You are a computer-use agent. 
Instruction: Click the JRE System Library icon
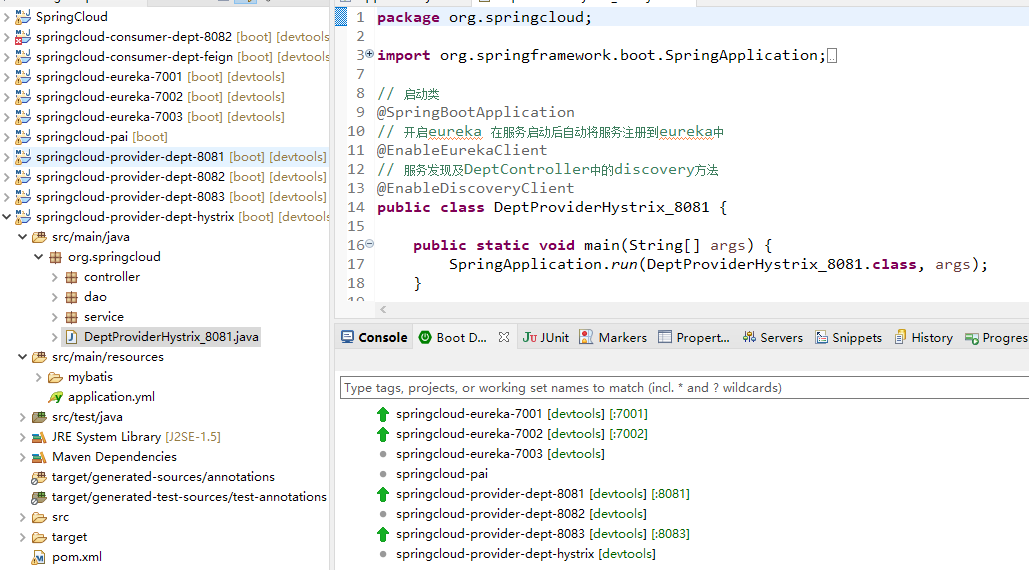tap(39, 437)
